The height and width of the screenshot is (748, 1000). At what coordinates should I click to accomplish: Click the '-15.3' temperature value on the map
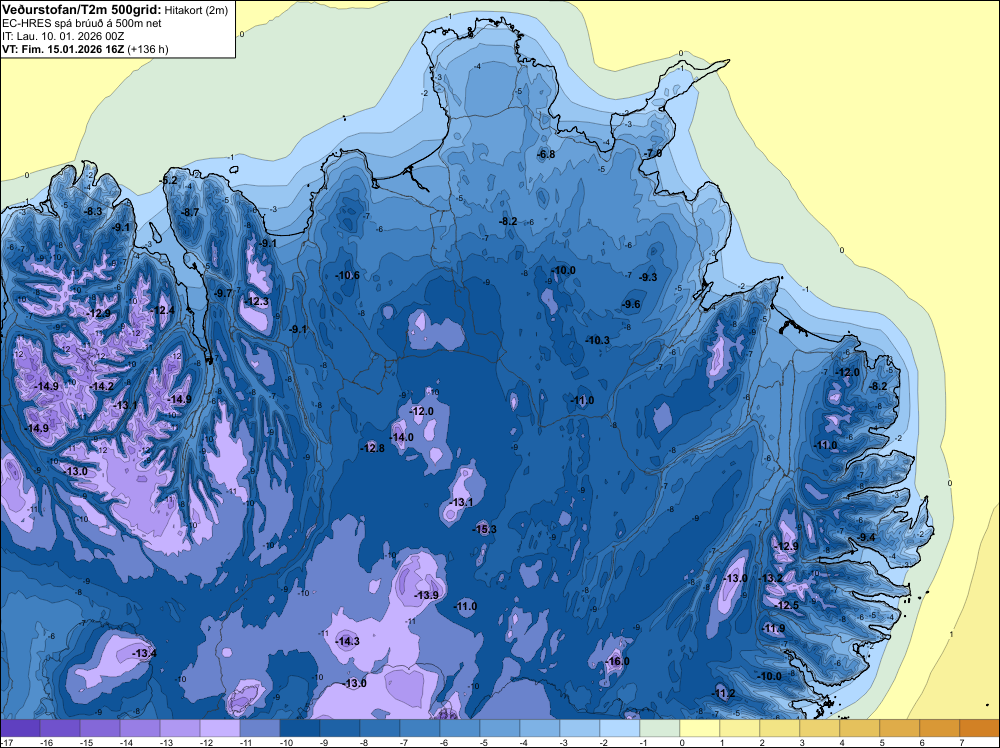[485, 529]
